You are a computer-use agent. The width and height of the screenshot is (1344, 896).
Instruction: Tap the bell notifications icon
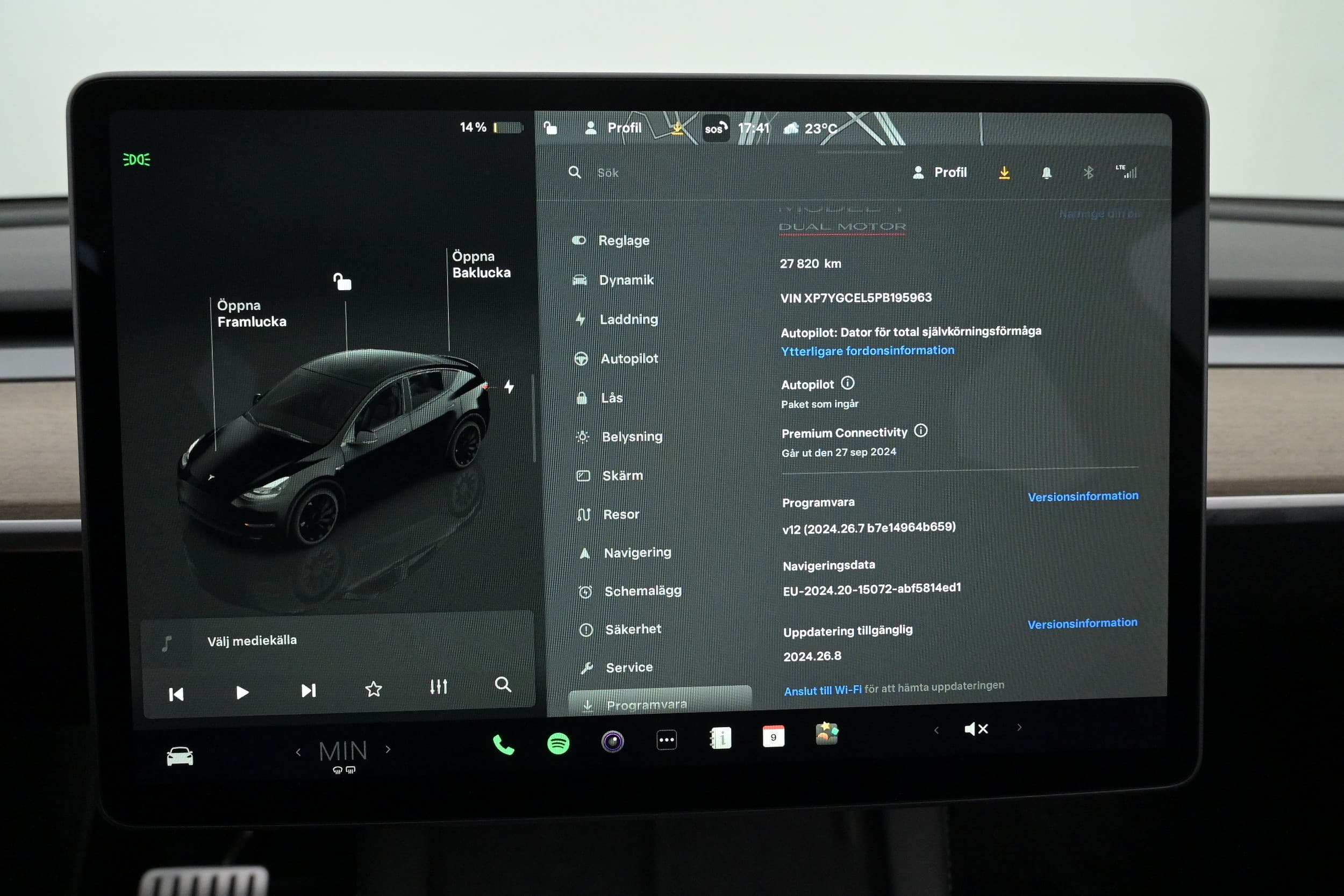(1046, 173)
